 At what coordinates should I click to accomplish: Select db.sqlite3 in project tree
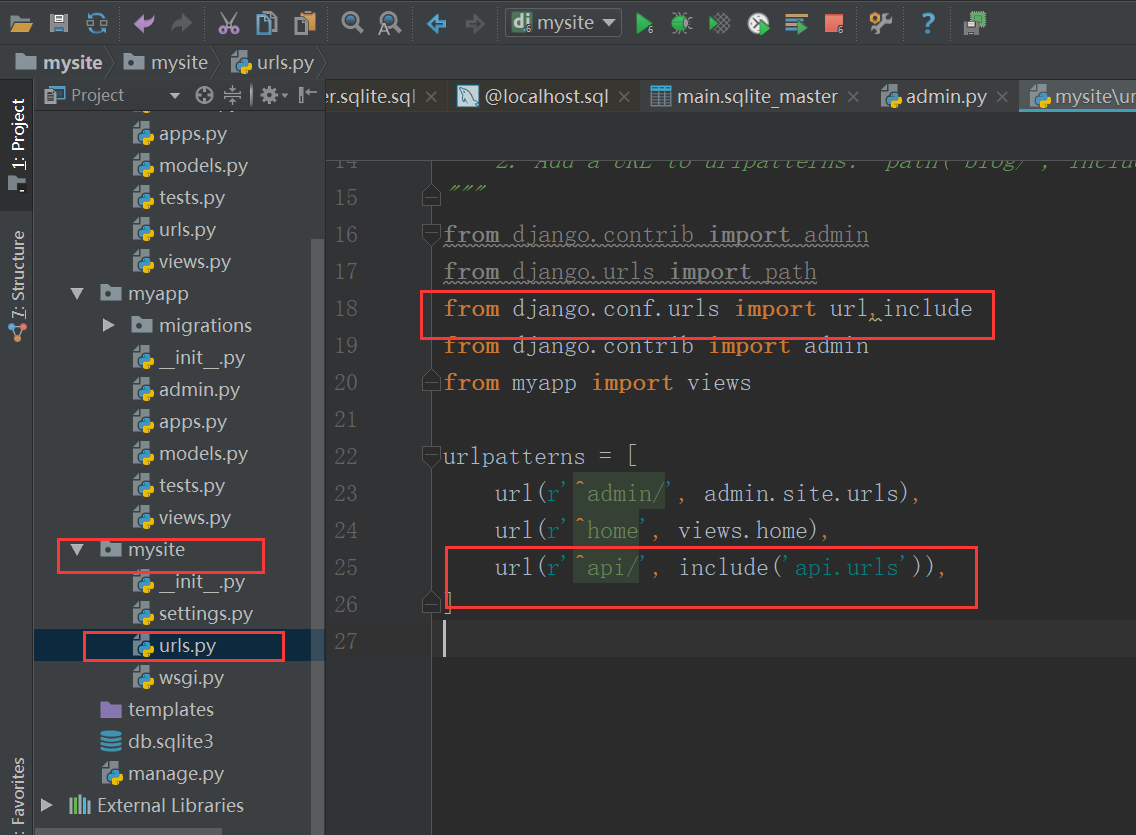[156, 742]
